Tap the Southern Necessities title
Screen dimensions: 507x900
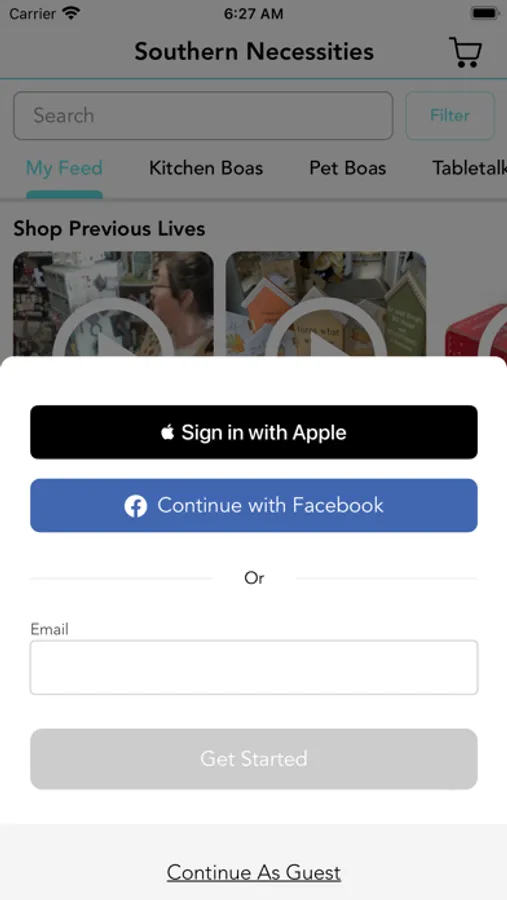[254, 52]
